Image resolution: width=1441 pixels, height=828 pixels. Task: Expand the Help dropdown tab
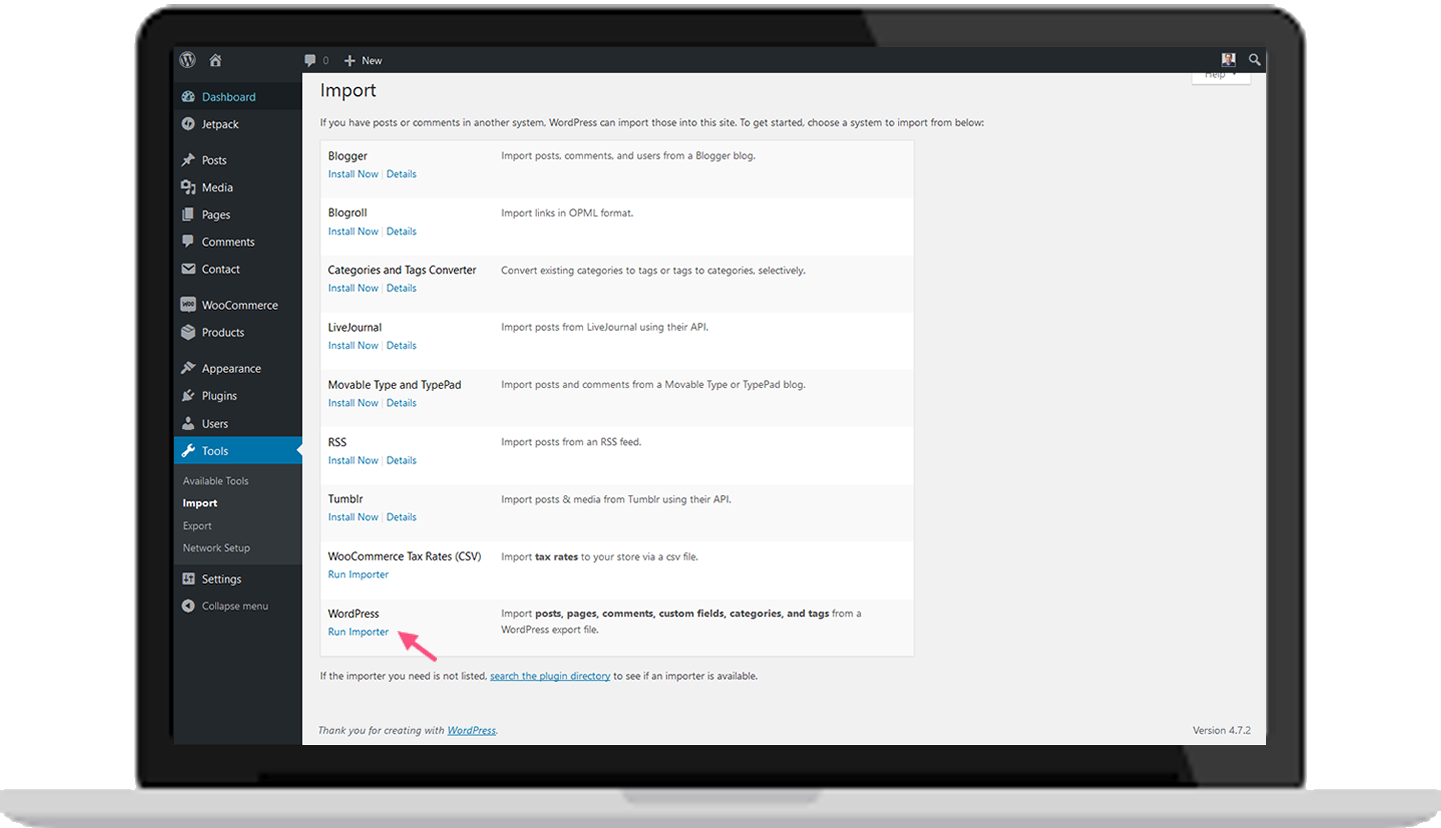click(x=1221, y=76)
